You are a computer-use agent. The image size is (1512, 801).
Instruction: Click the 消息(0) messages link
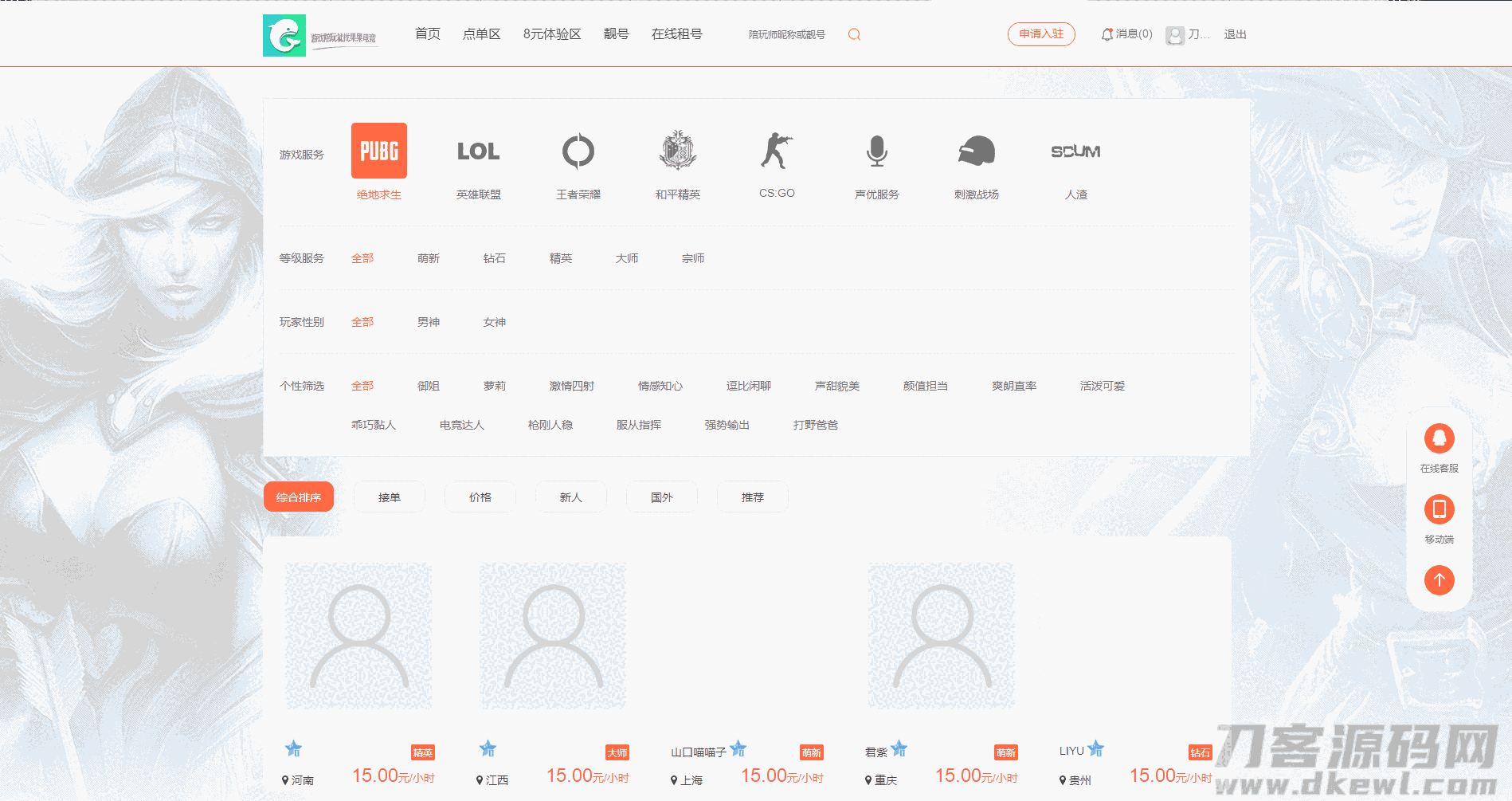click(x=1134, y=34)
